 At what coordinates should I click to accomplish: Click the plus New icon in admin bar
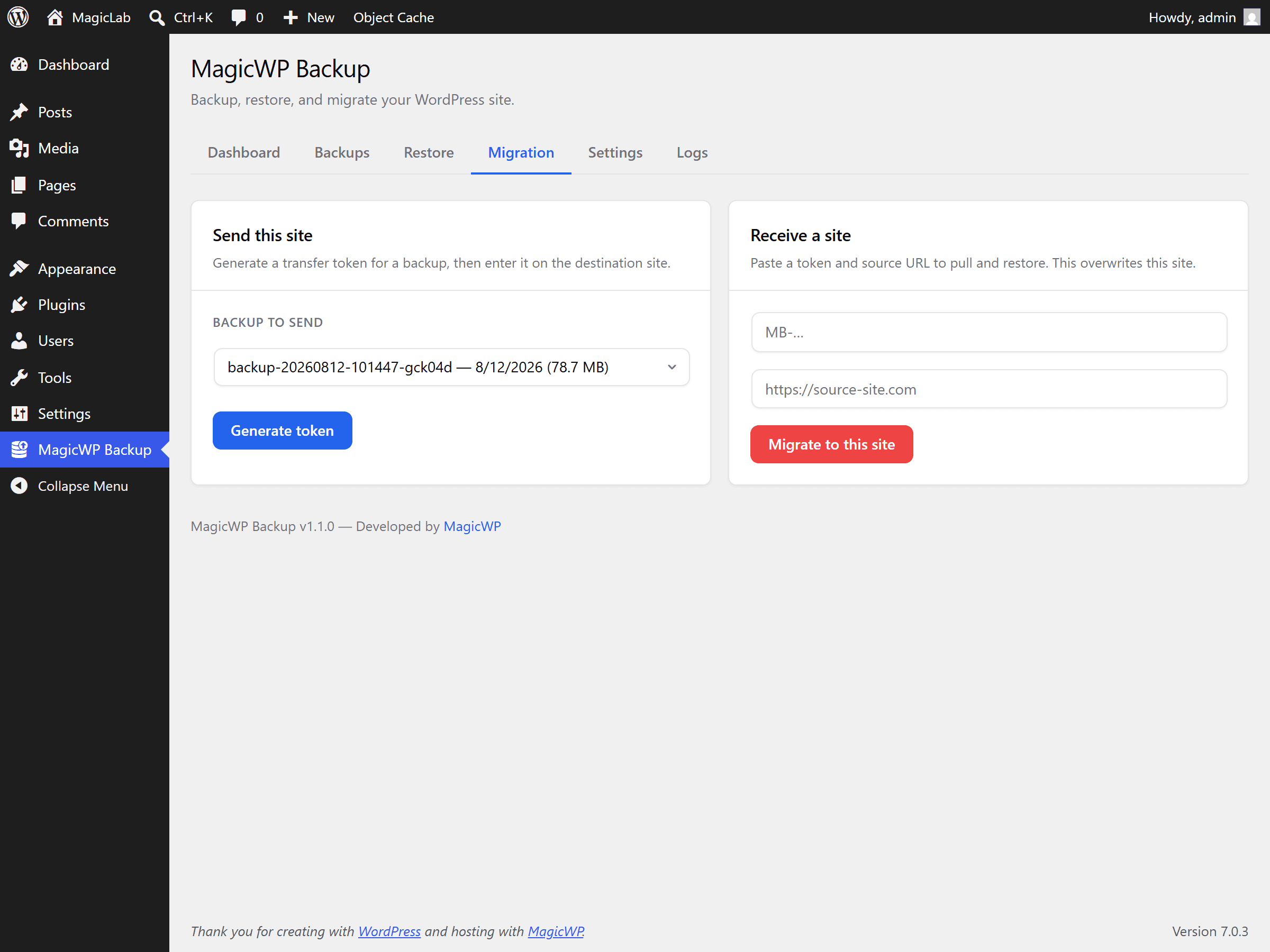click(291, 17)
